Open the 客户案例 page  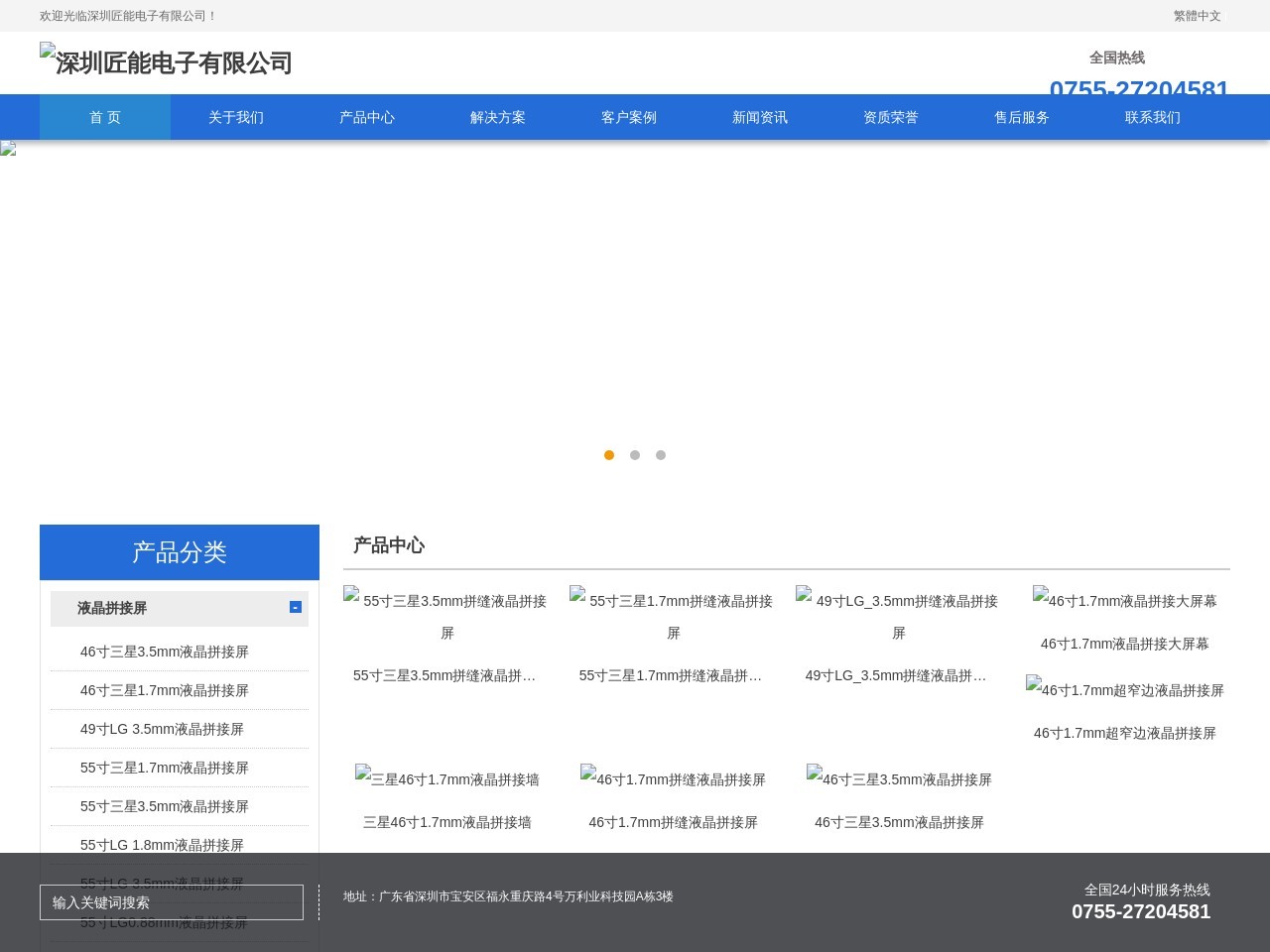coord(628,117)
